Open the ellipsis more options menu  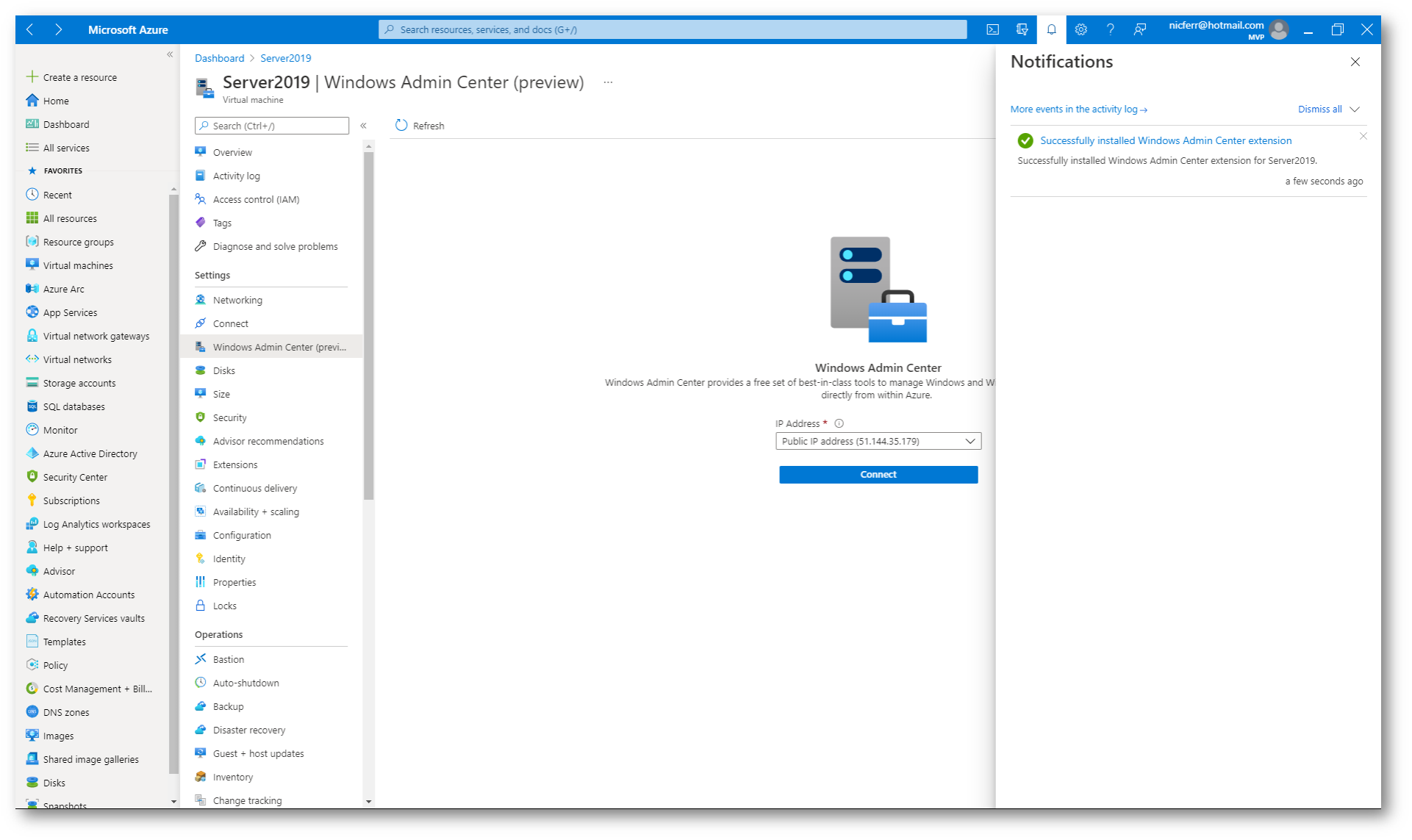coord(608,82)
